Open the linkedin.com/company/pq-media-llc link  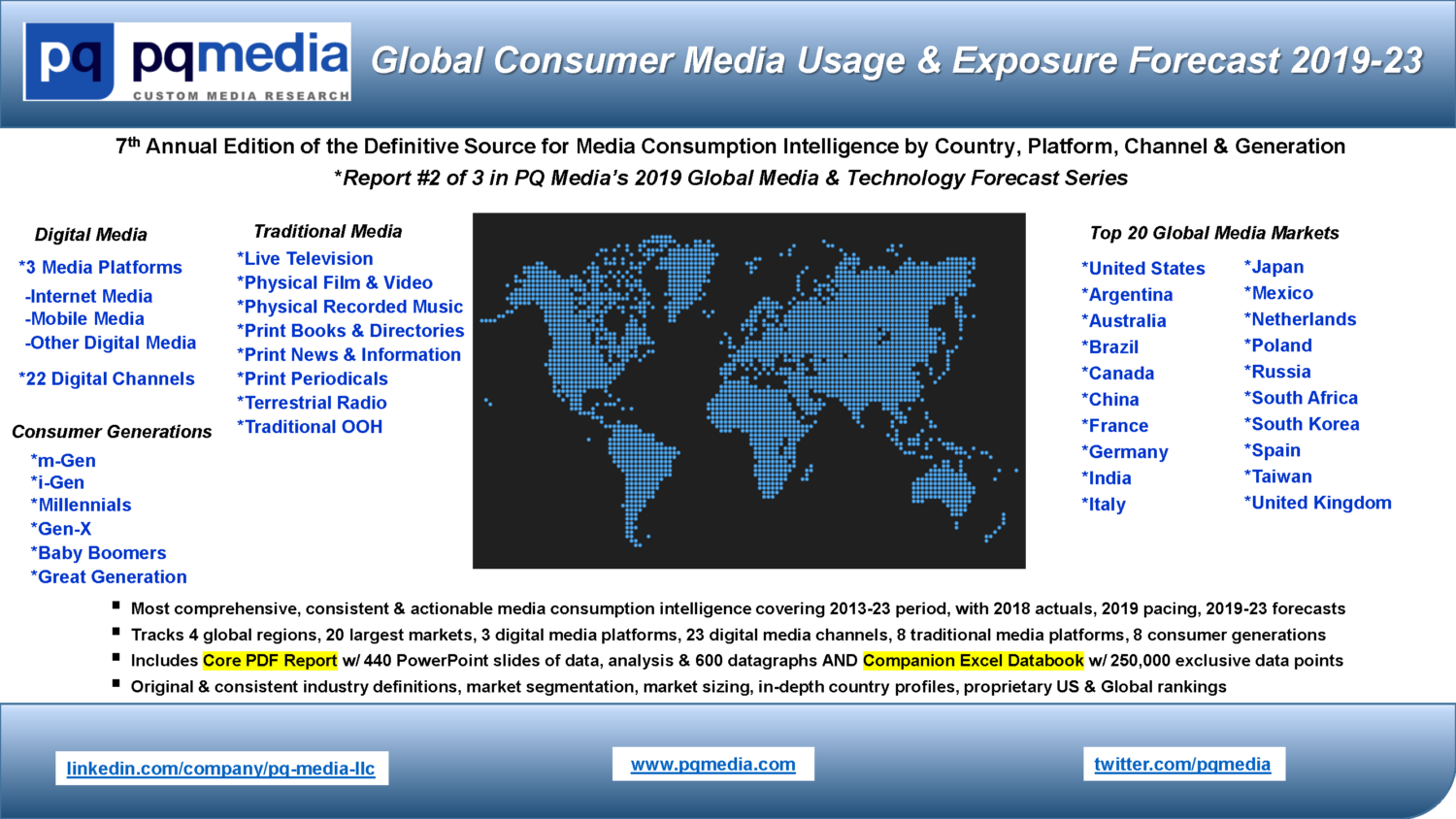(x=220, y=769)
